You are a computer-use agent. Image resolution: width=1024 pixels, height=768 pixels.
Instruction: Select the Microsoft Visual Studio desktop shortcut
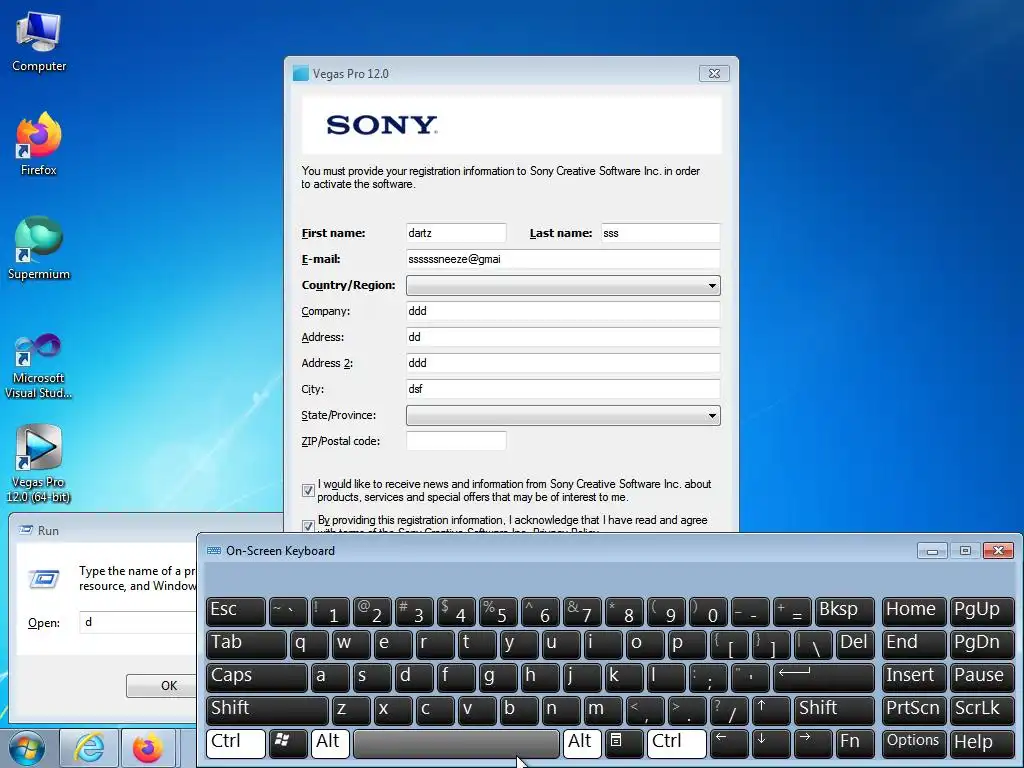(x=39, y=366)
